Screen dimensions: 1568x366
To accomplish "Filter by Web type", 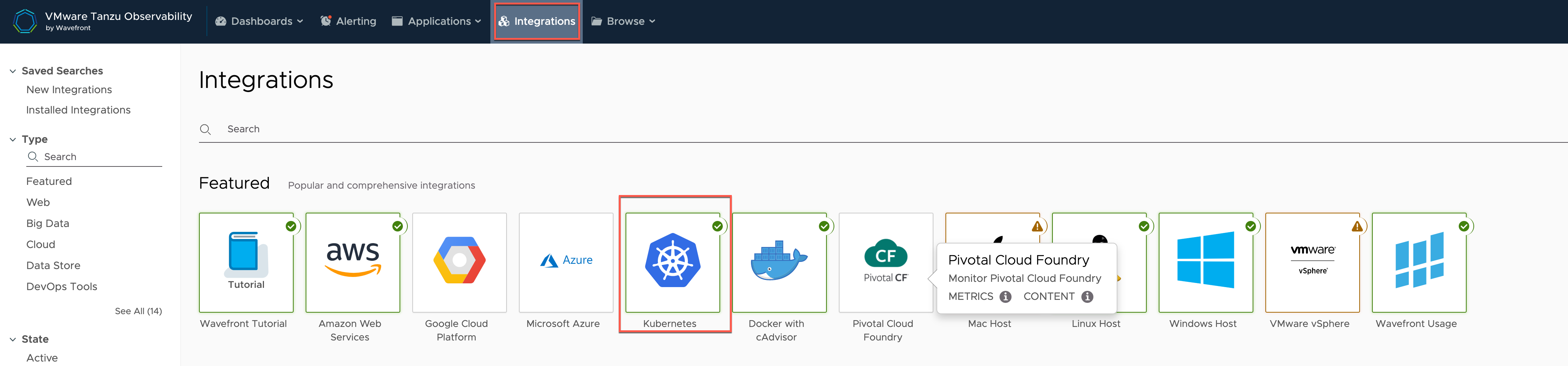I will (x=38, y=202).
